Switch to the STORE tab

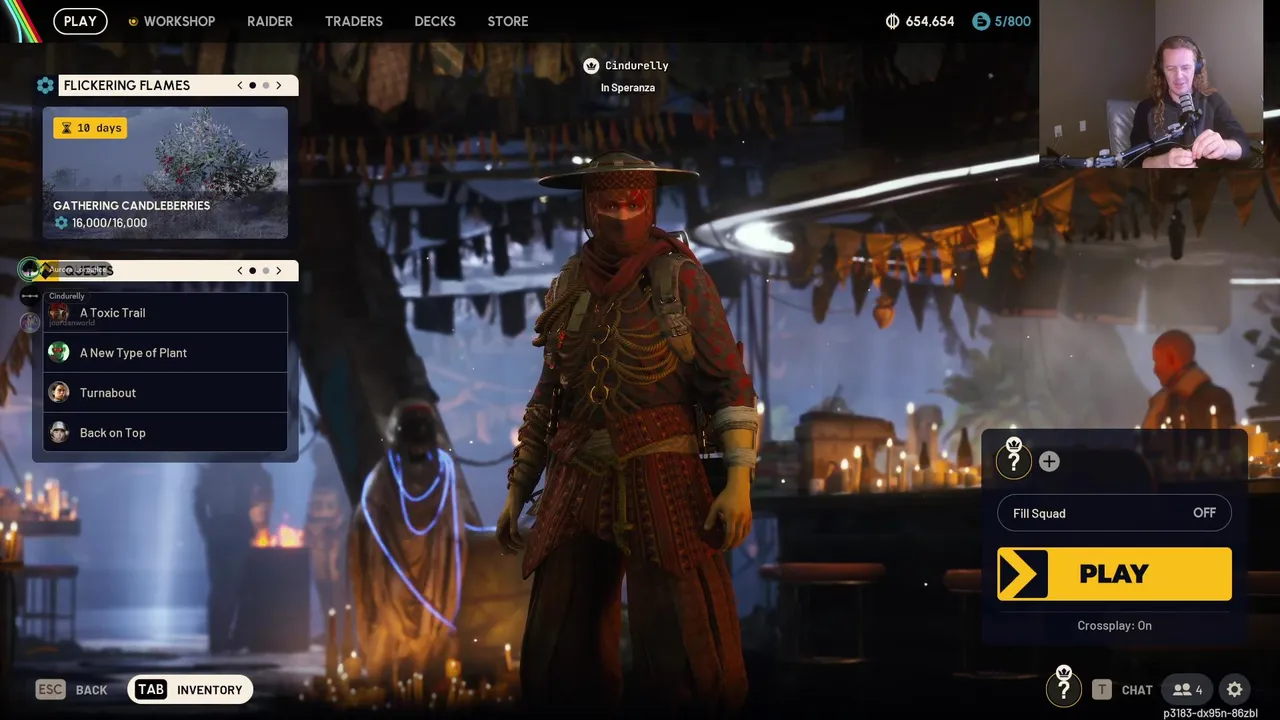pos(508,21)
